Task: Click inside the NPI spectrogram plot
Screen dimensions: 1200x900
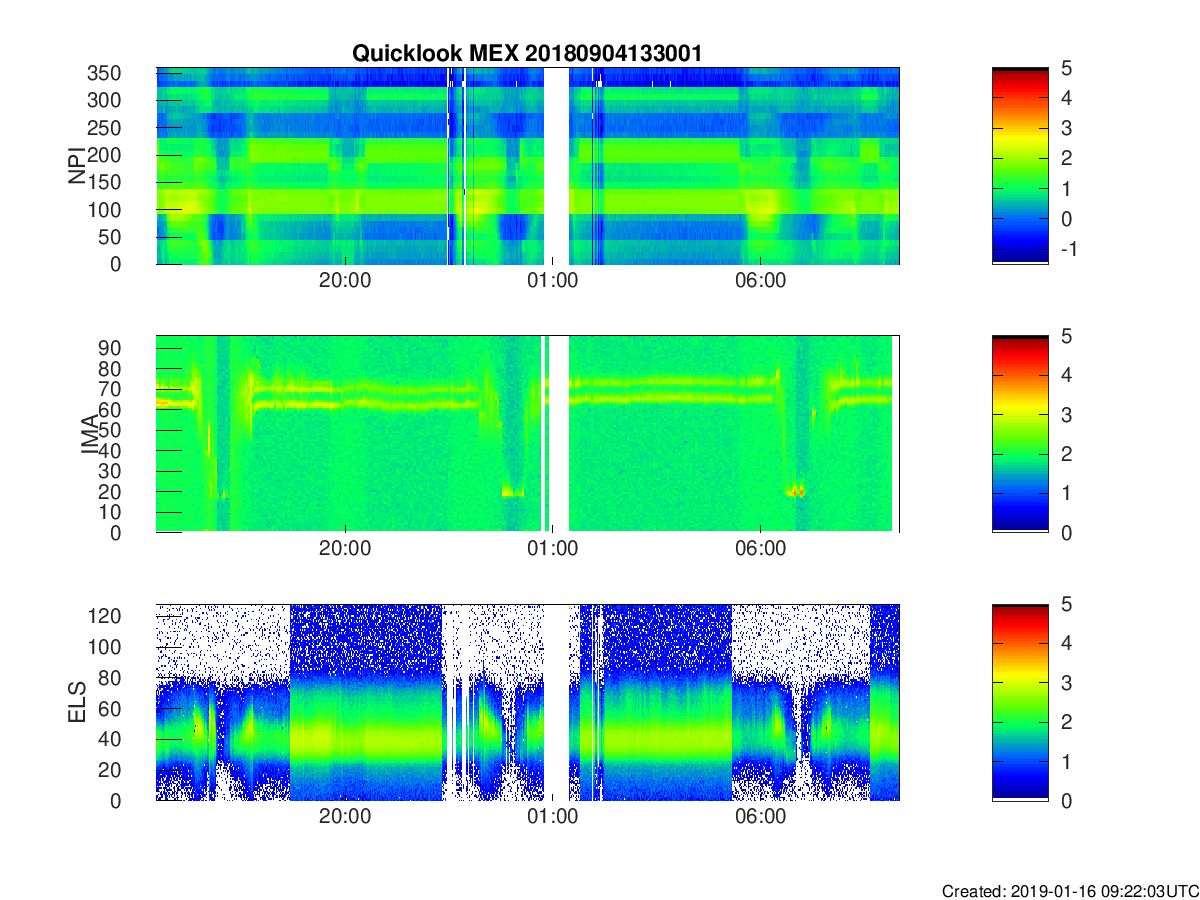Action: 527,165
